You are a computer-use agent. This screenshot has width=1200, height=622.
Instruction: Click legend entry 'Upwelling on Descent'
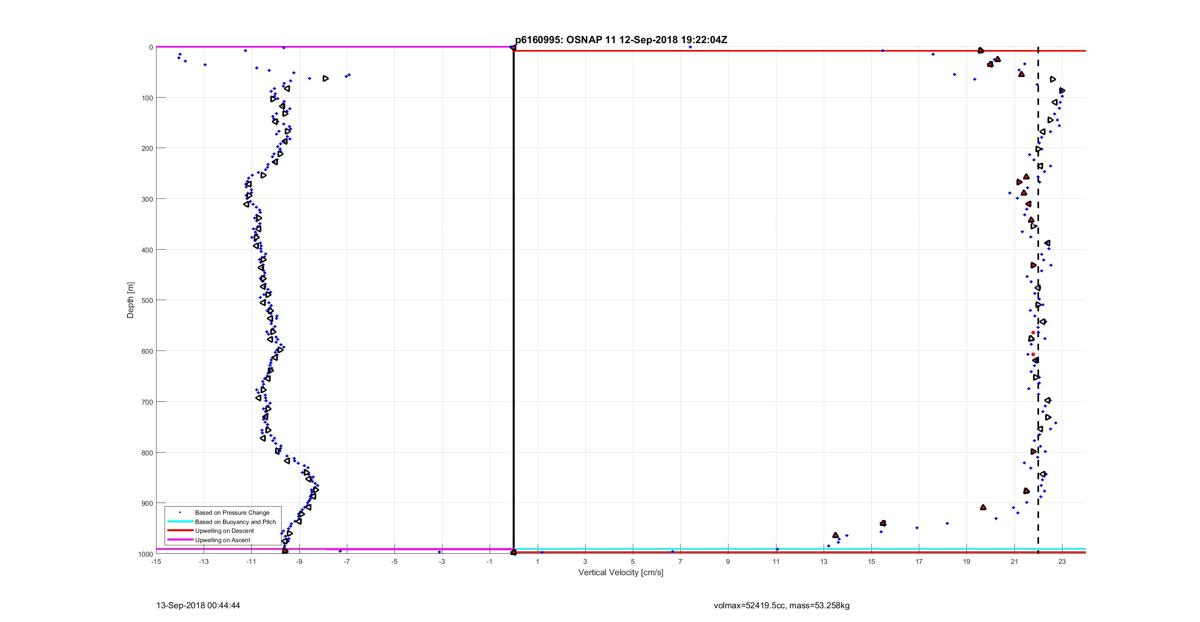coord(223,531)
